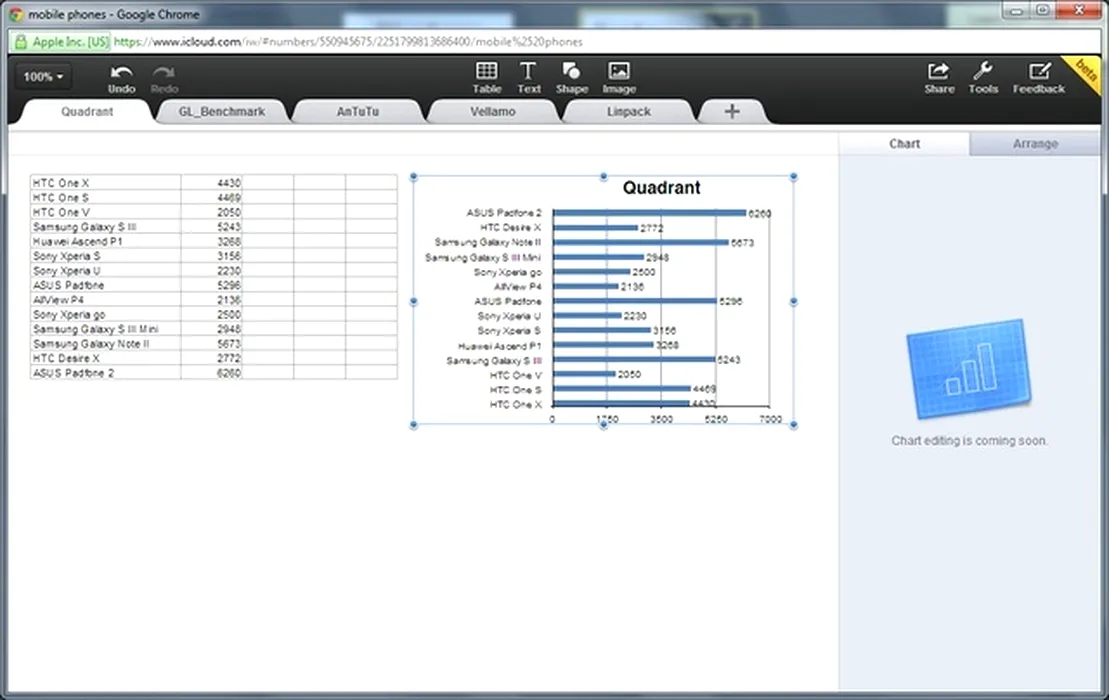Select the Huawei Ascend P1 table cell
Viewport: 1109px width, 700px height.
[105, 241]
